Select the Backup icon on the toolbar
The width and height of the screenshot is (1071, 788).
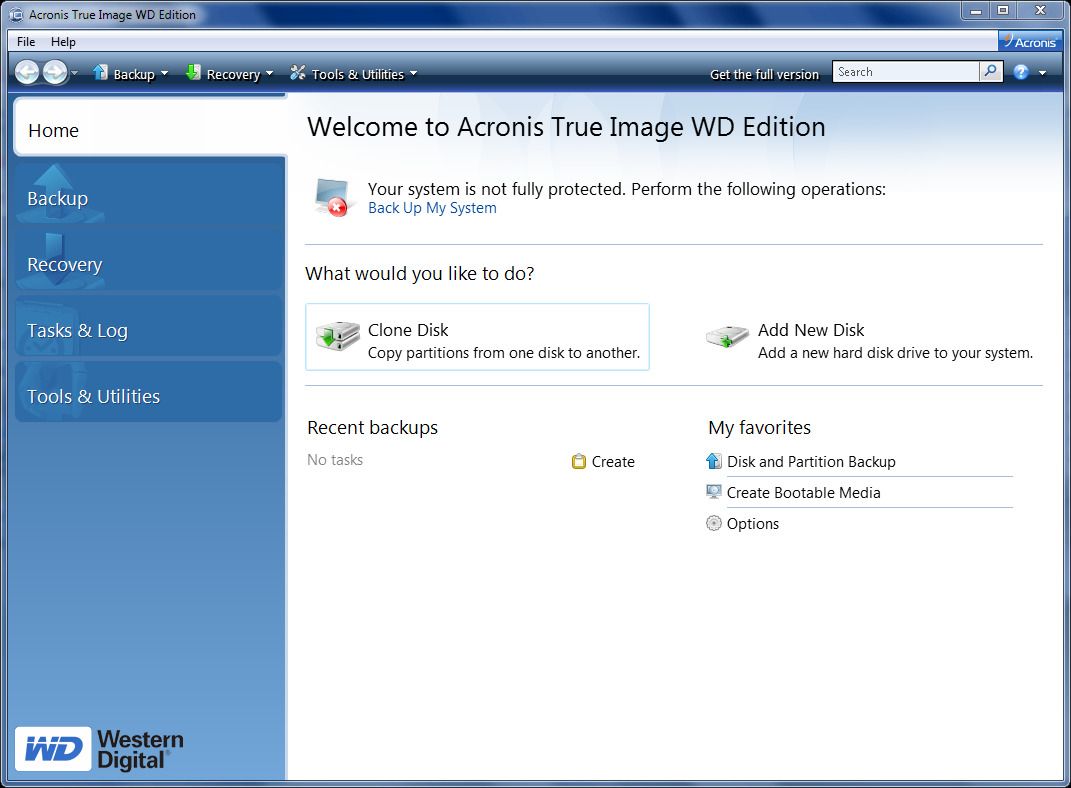(98, 73)
